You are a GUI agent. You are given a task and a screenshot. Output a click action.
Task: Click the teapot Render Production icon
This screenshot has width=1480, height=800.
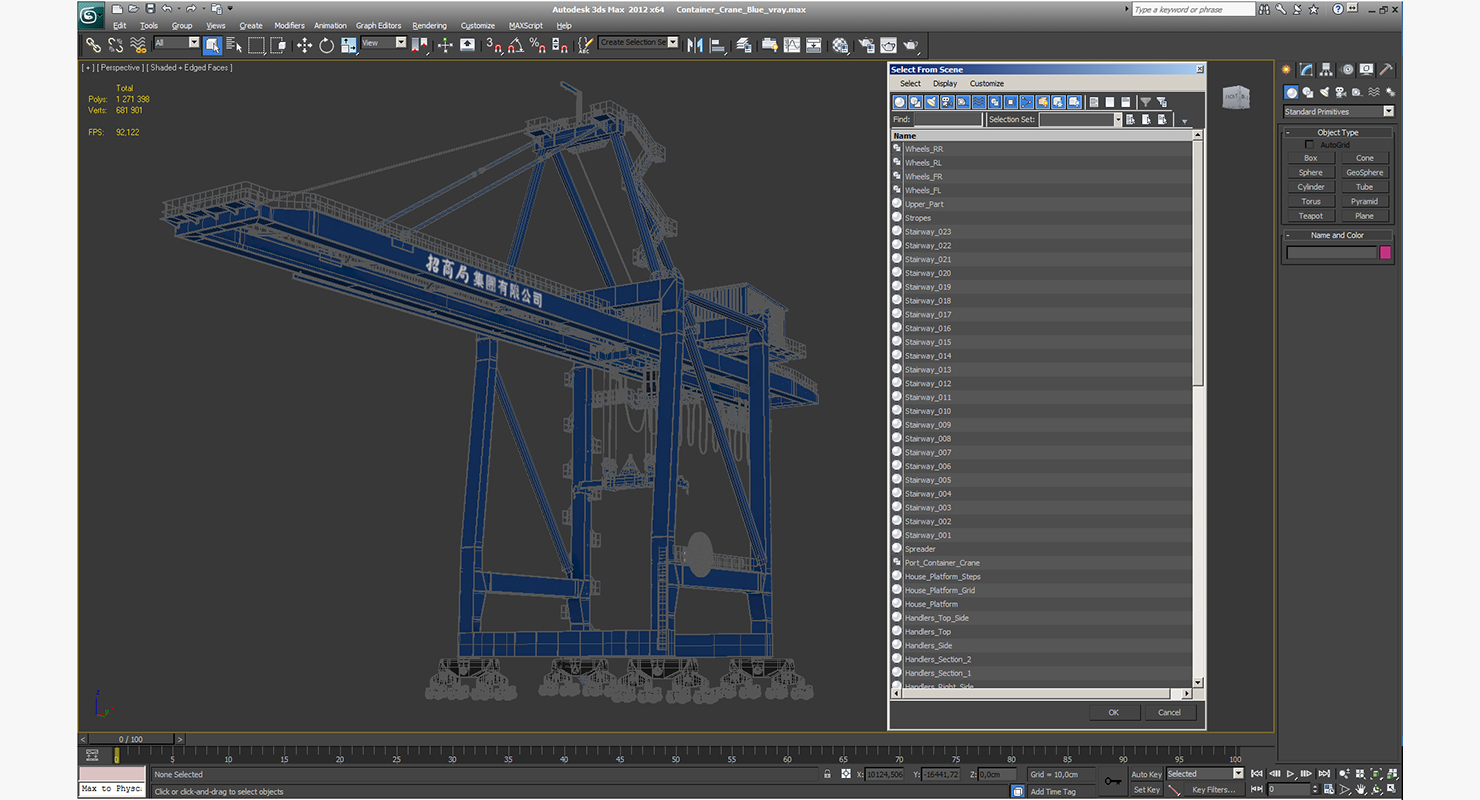tap(911, 45)
